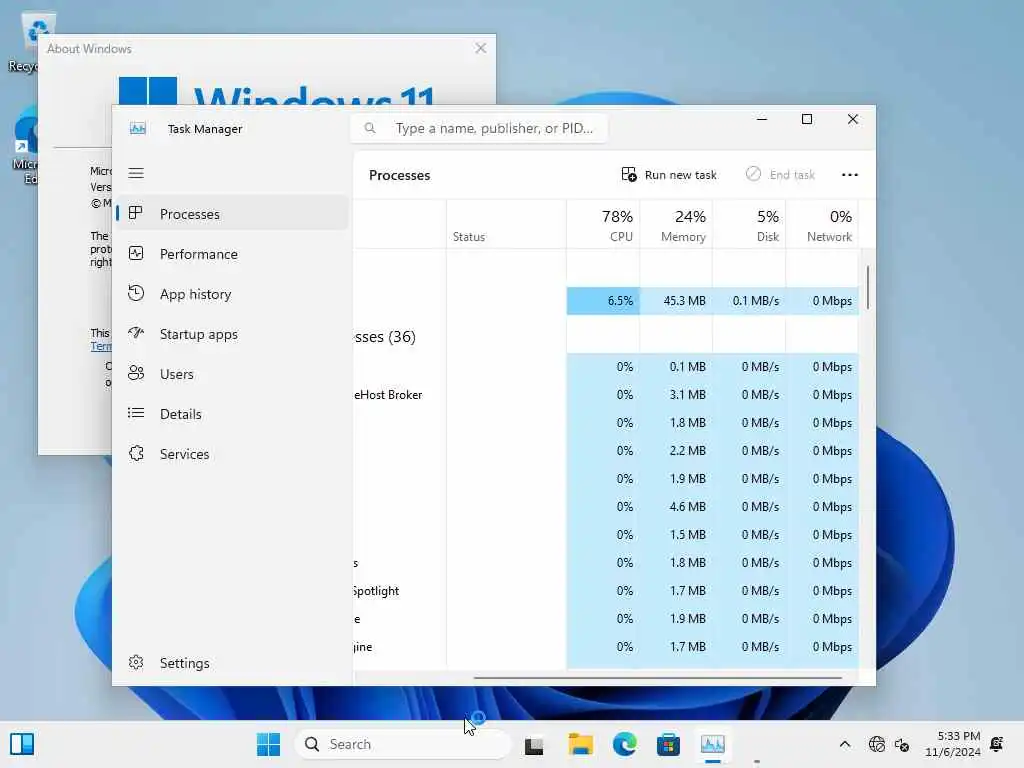This screenshot has height=768, width=1024.
Task: Open Microsoft Store from taskbar
Action: click(x=668, y=744)
